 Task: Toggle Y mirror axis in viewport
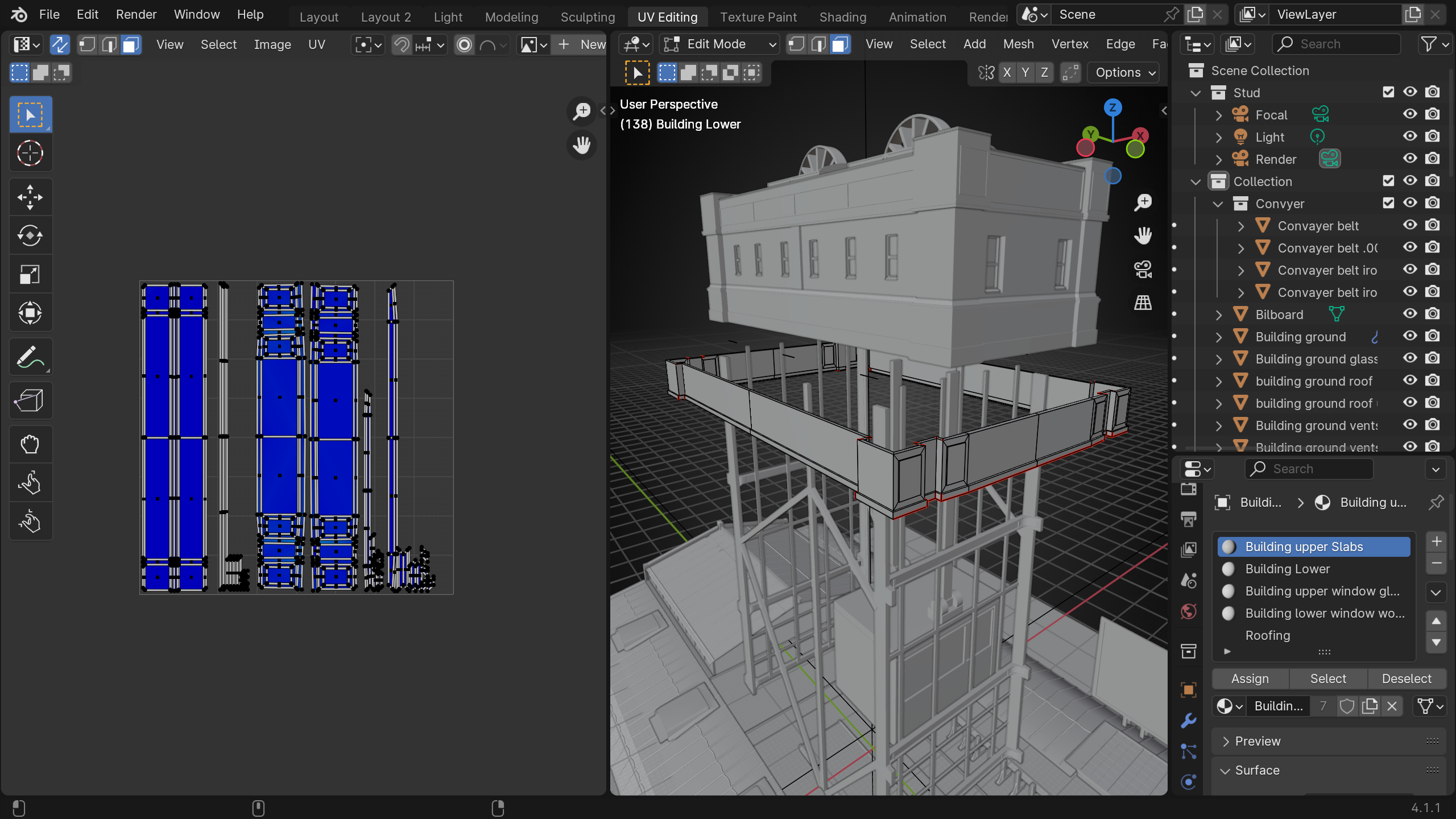click(1025, 72)
